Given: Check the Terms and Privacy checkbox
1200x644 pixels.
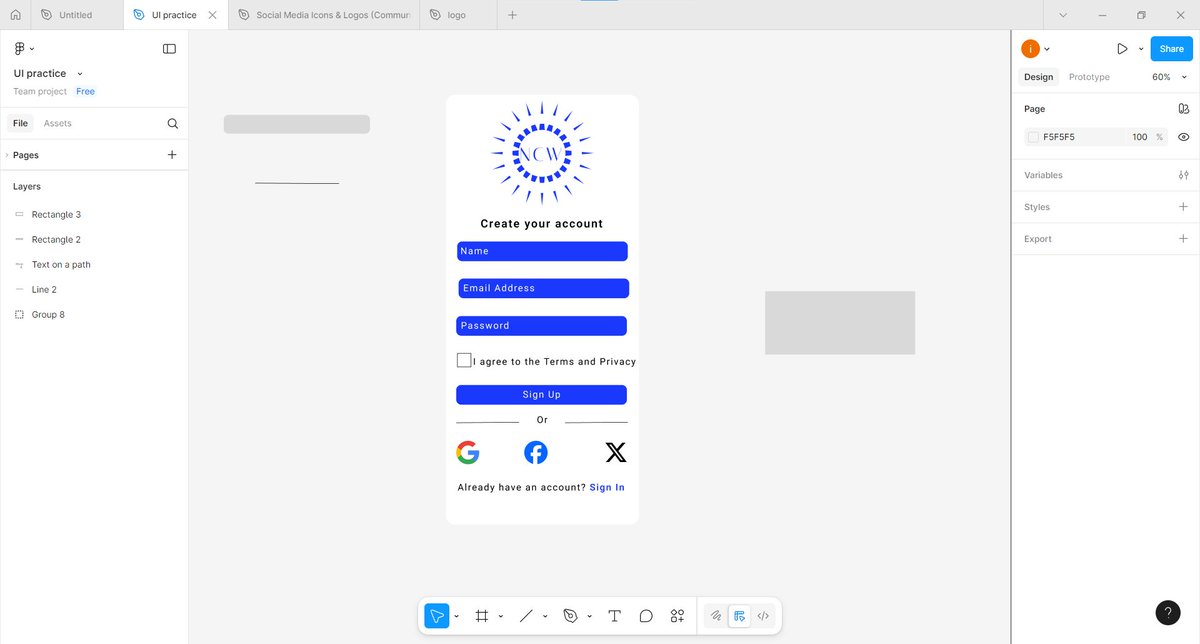Looking at the screenshot, I should [x=464, y=360].
